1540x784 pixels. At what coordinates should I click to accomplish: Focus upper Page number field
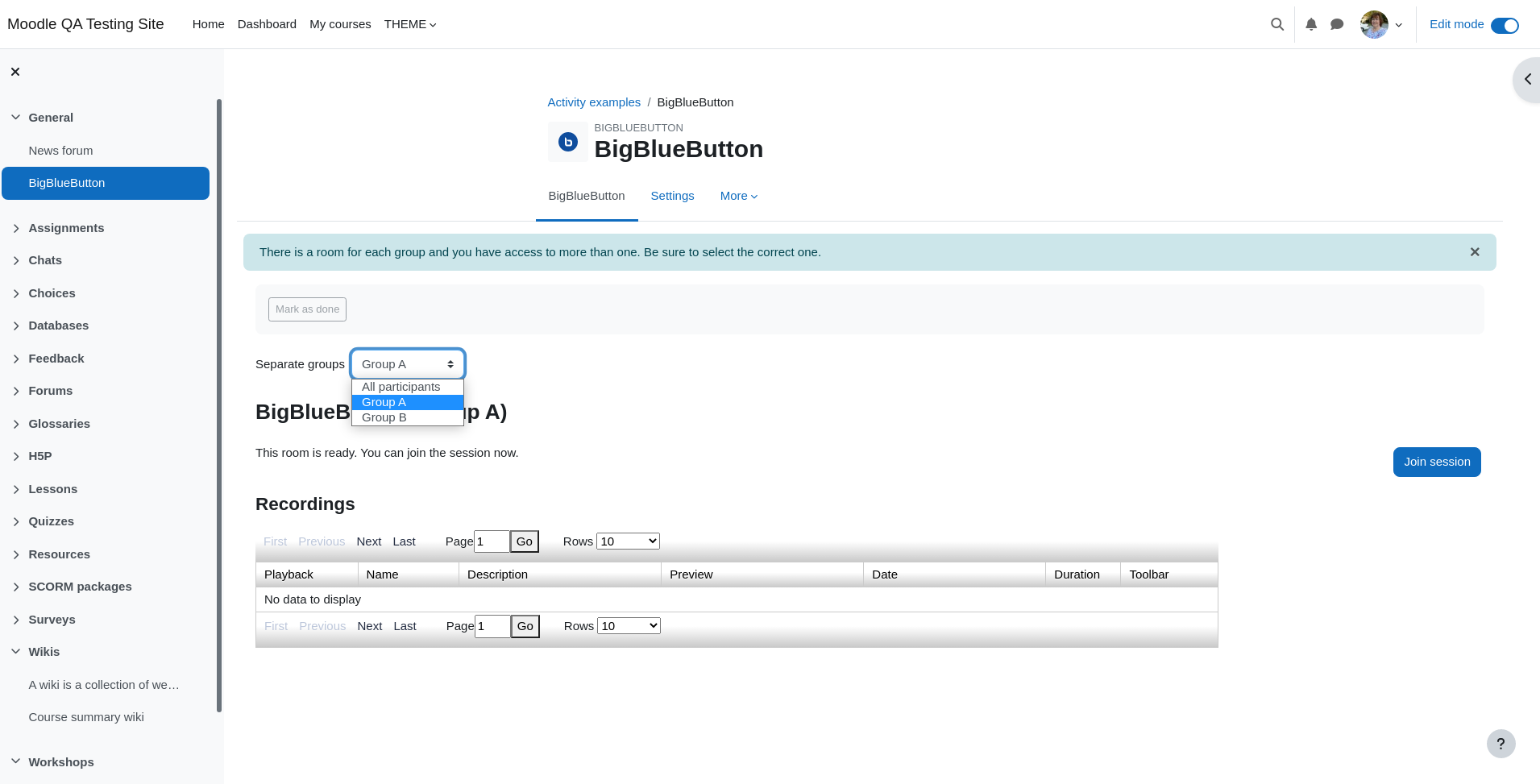[x=492, y=541]
